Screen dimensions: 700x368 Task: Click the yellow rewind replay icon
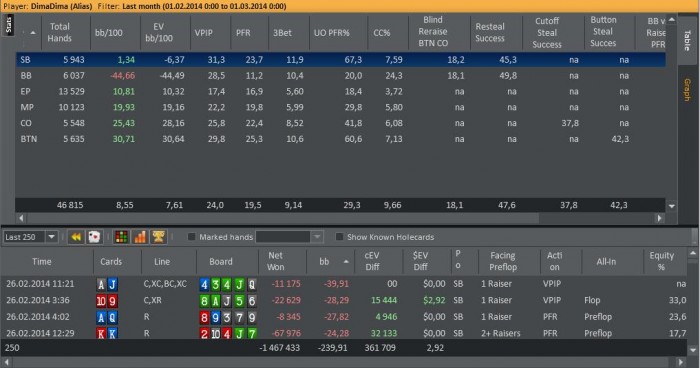(x=76, y=237)
